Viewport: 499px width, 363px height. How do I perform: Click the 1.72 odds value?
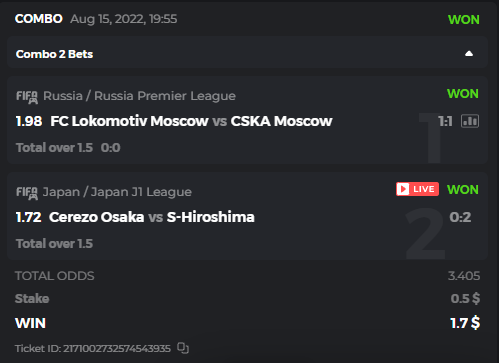click(29, 217)
